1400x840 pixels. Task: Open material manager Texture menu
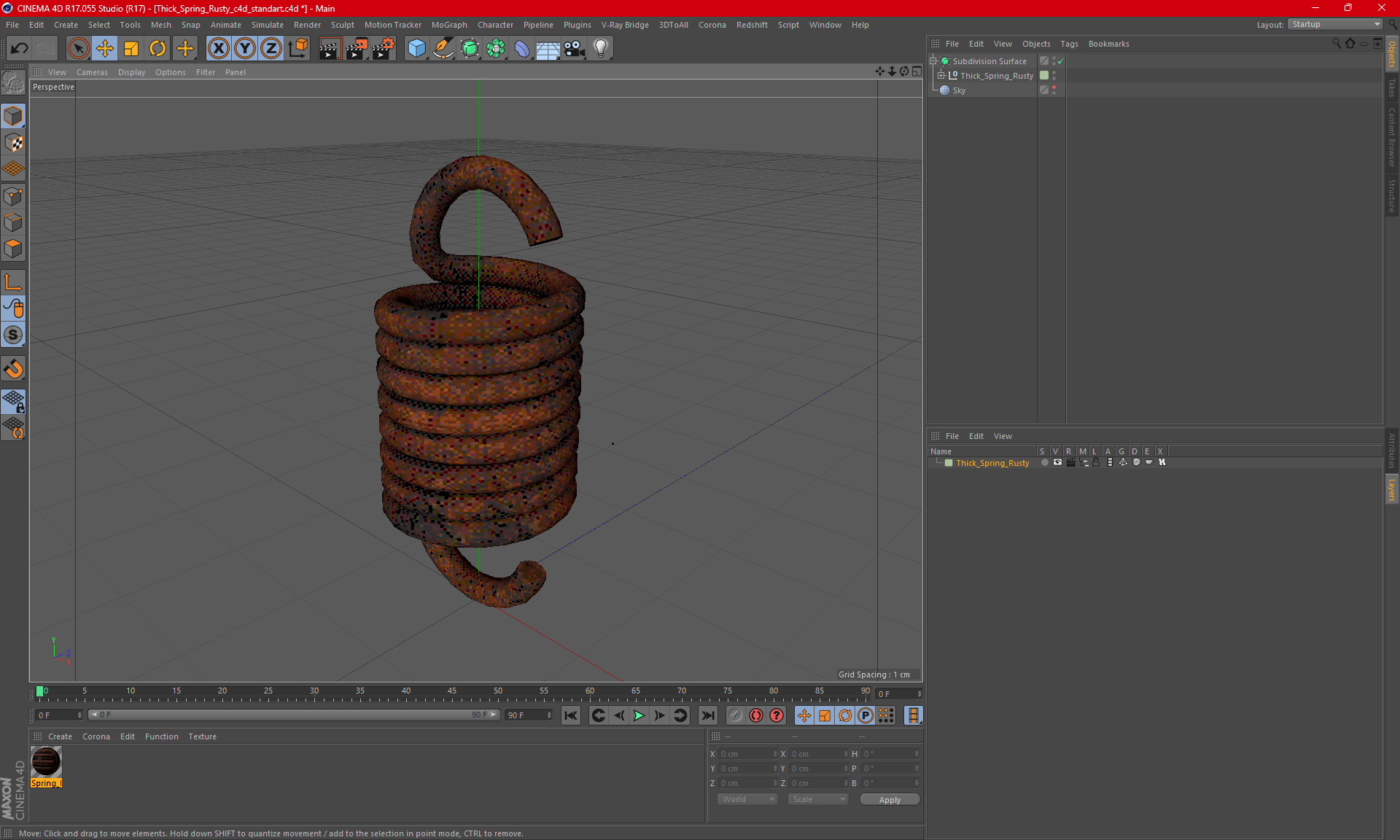(x=202, y=736)
